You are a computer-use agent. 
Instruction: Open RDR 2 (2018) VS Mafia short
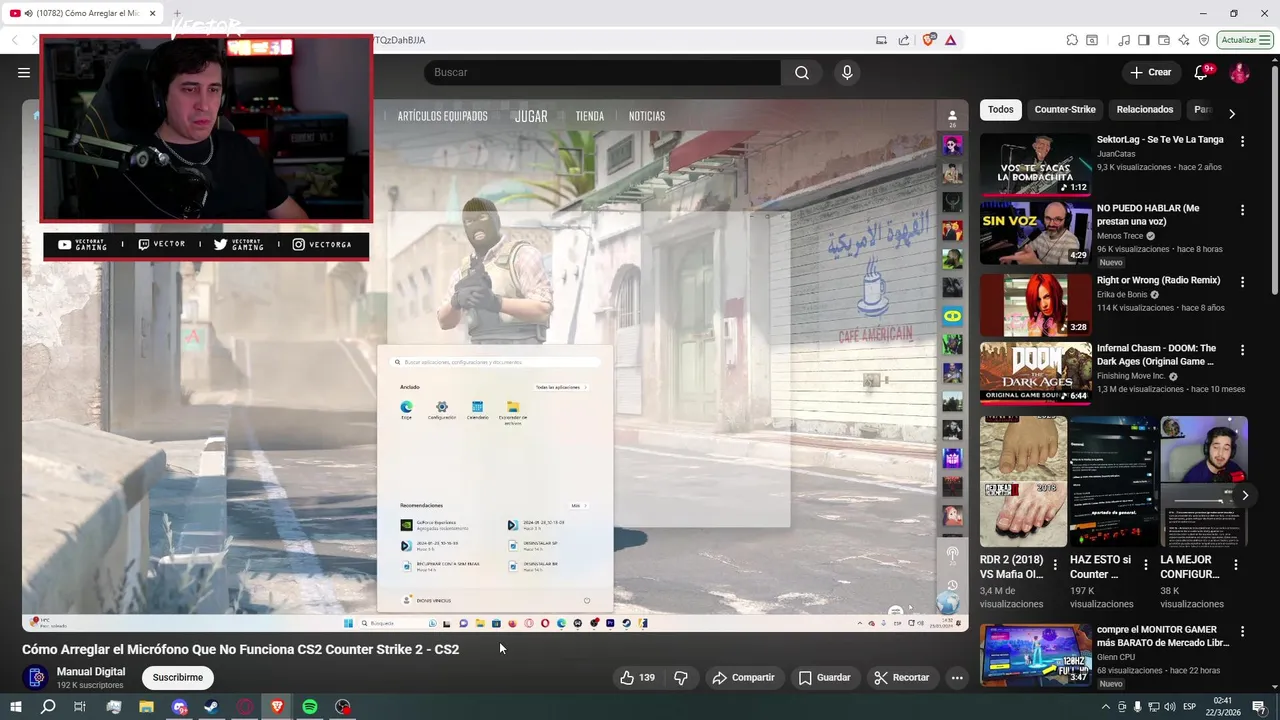tap(1023, 481)
